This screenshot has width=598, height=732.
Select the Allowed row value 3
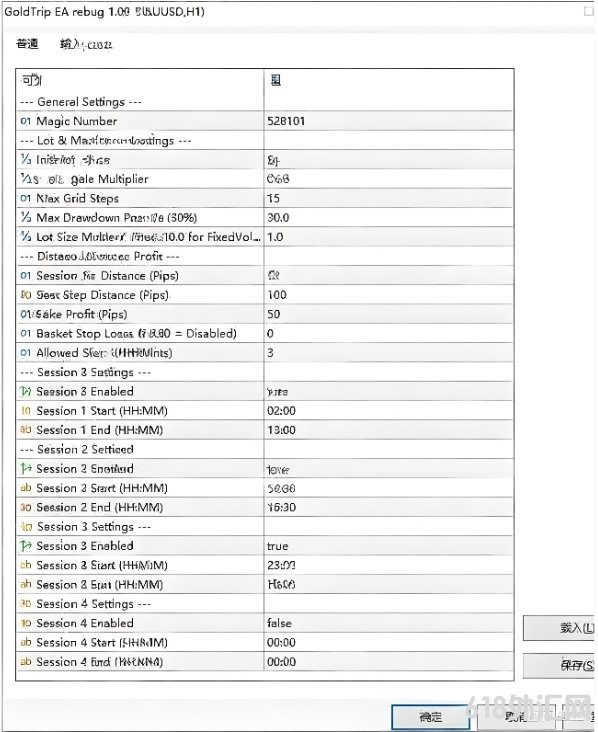click(270, 353)
